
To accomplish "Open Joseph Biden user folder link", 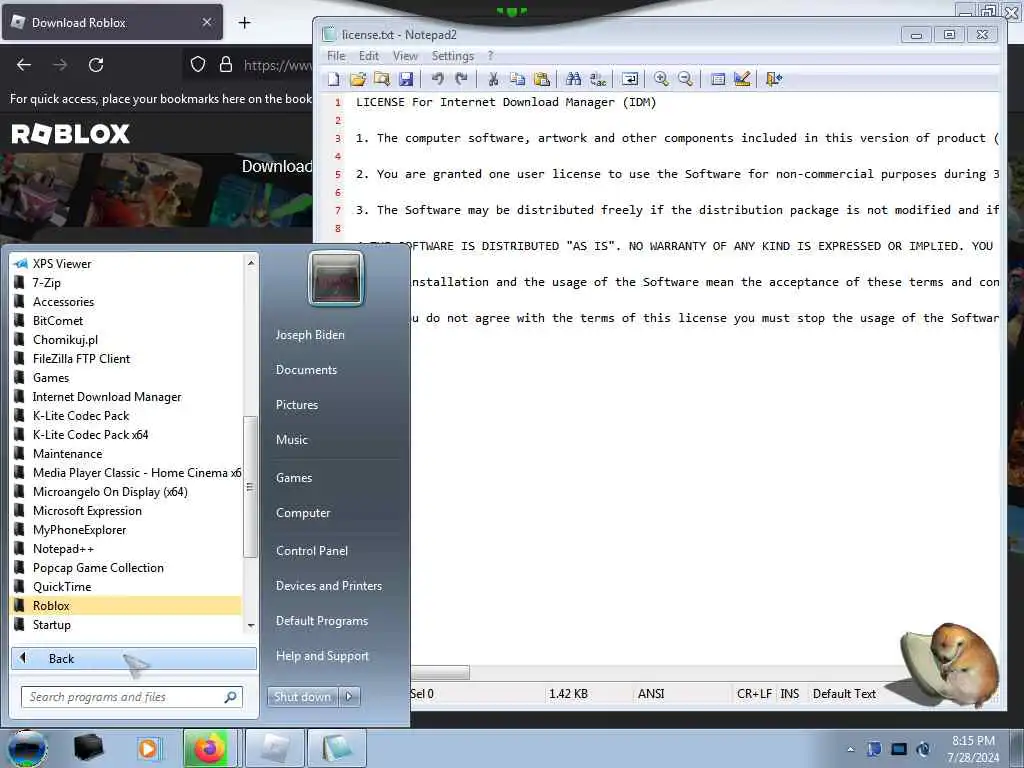I will pos(310,334).
